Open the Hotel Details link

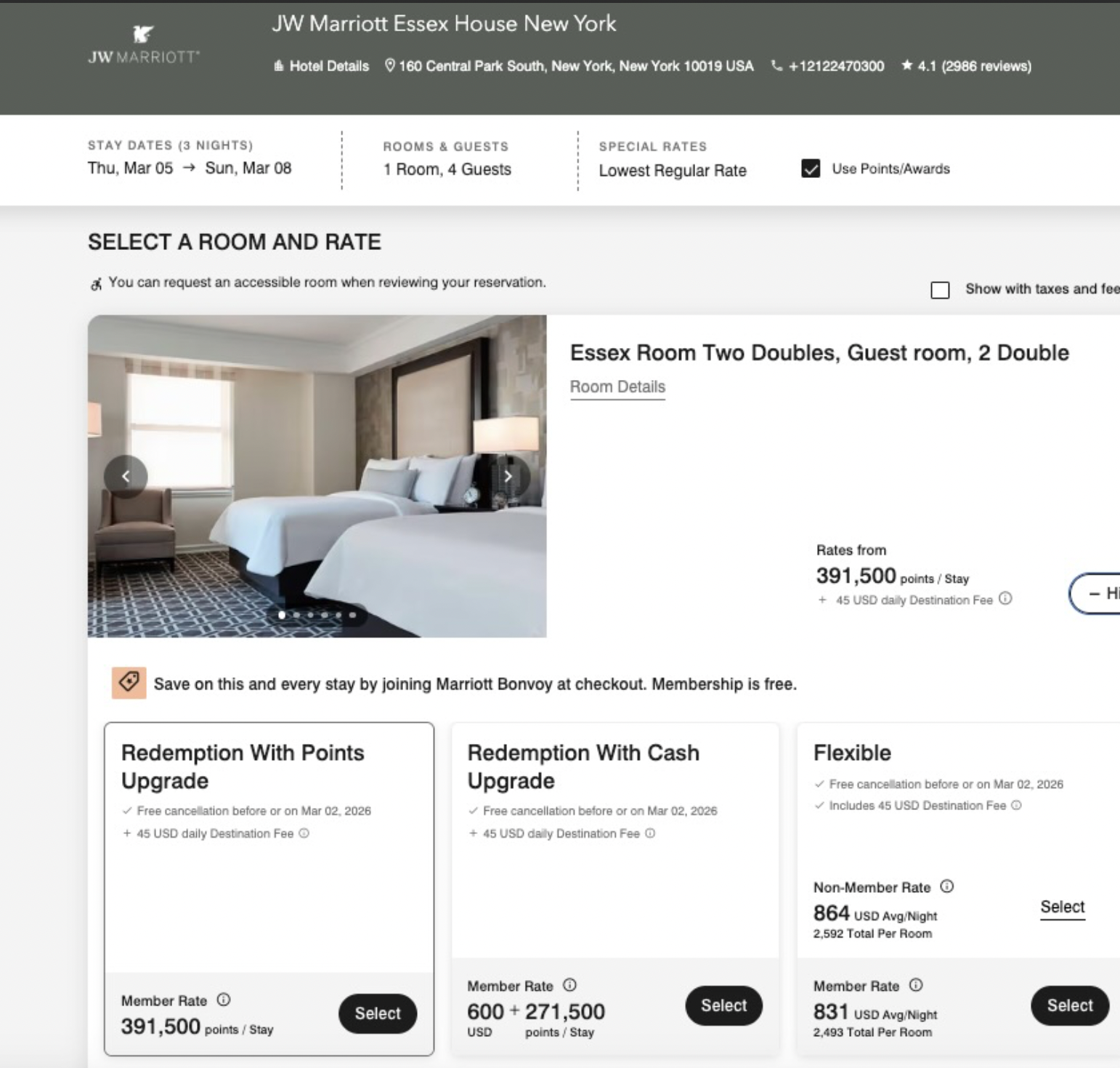tap(321, 66)
